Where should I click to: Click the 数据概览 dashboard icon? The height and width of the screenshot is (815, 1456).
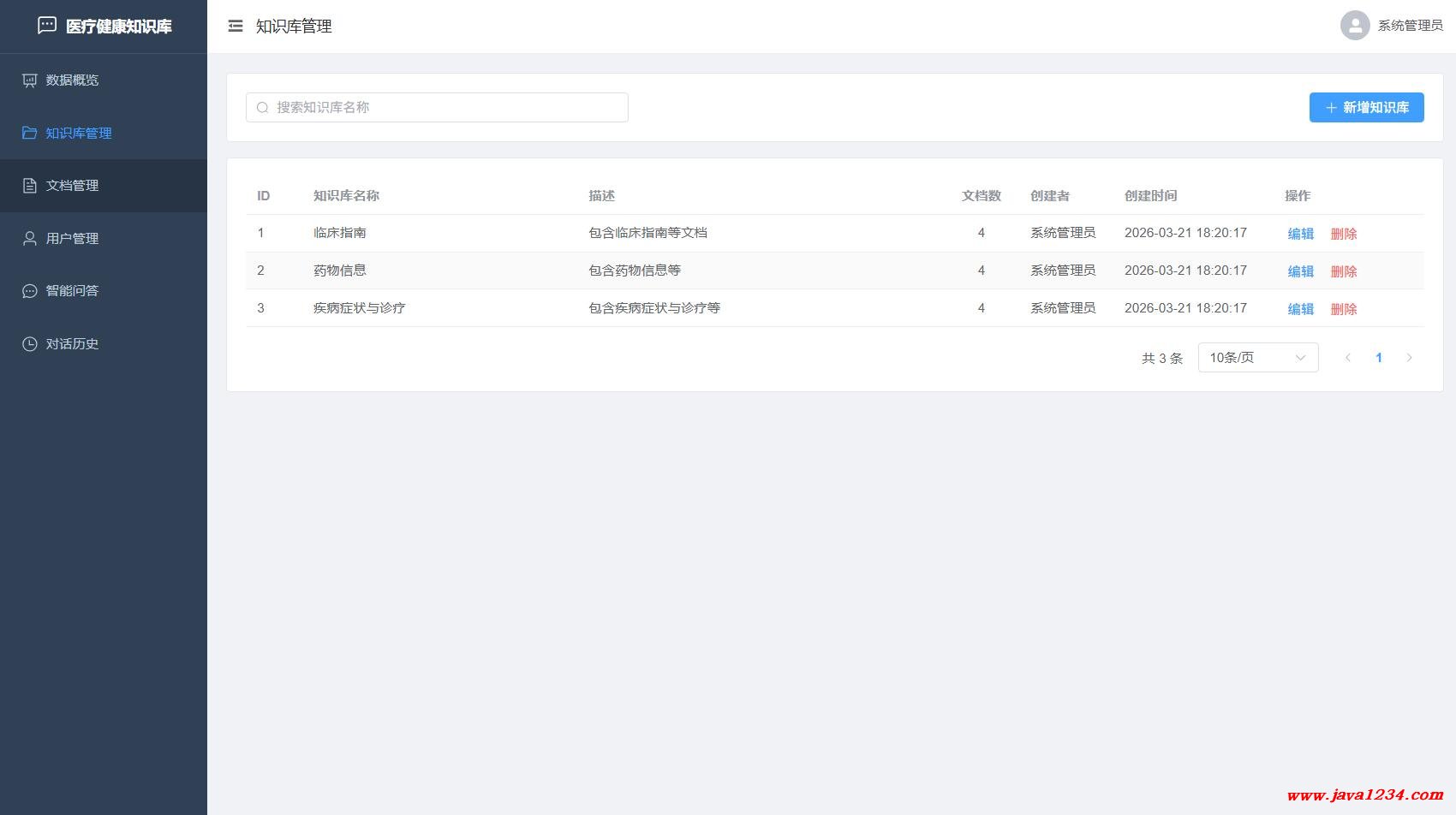[x=30, y=80]
